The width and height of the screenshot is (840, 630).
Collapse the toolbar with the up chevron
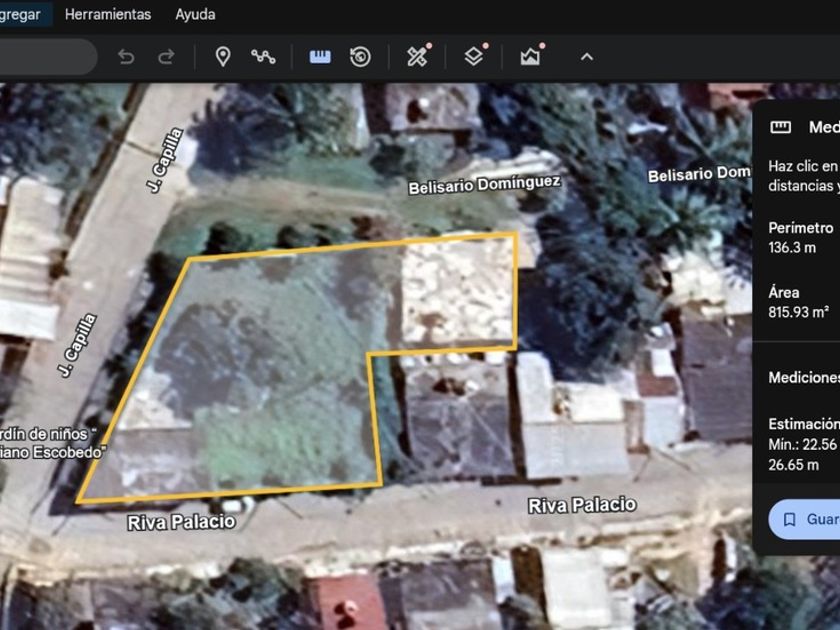[587, 57]
